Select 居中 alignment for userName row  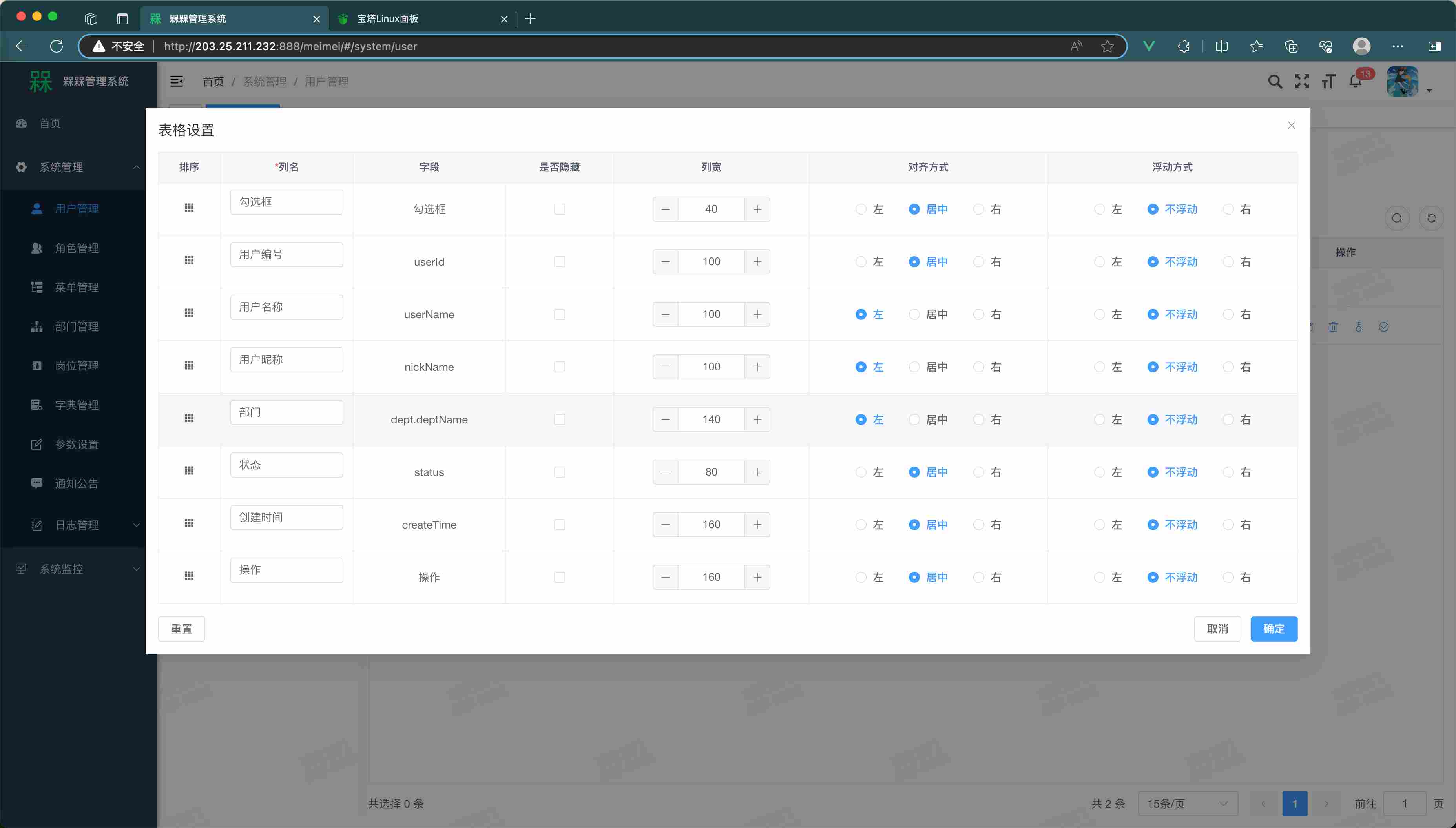[x=914, y=314]
